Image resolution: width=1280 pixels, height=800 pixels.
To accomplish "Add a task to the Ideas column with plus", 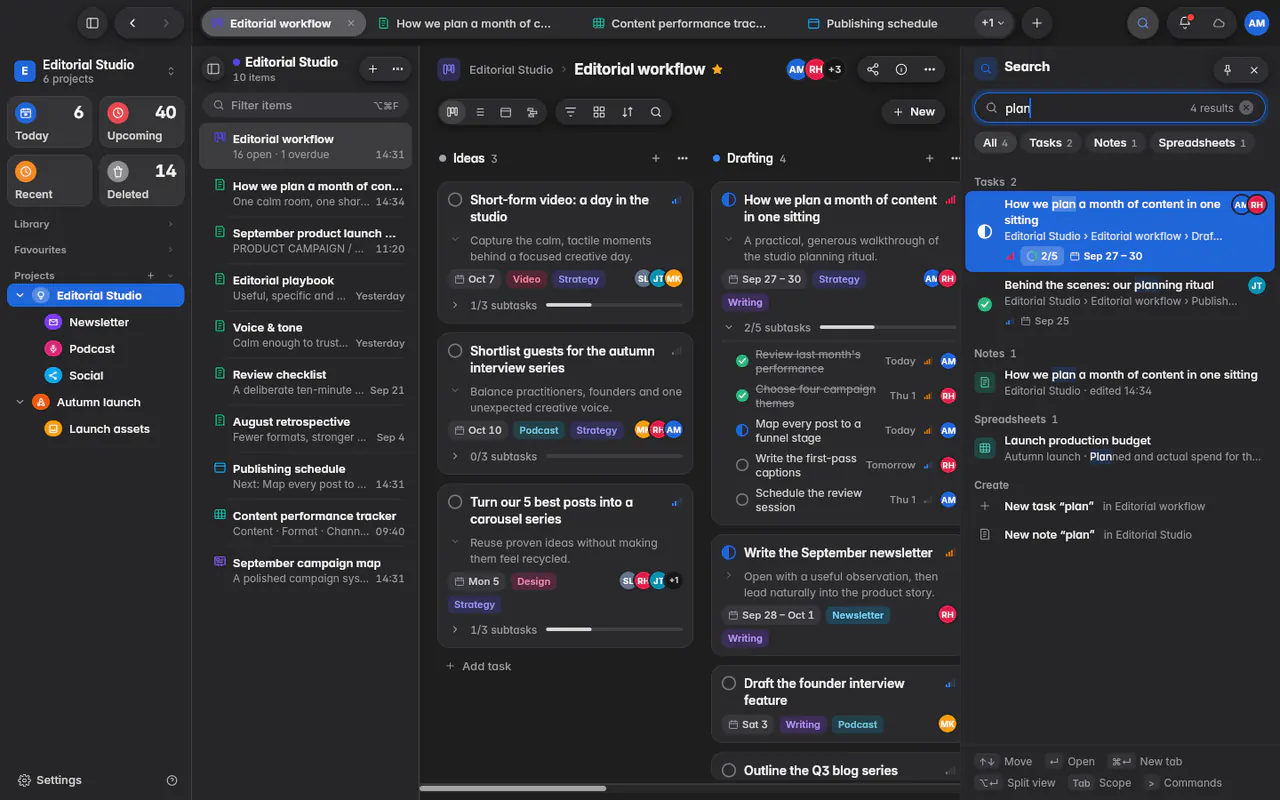I will pyautogui.click(x=656, y=158).
